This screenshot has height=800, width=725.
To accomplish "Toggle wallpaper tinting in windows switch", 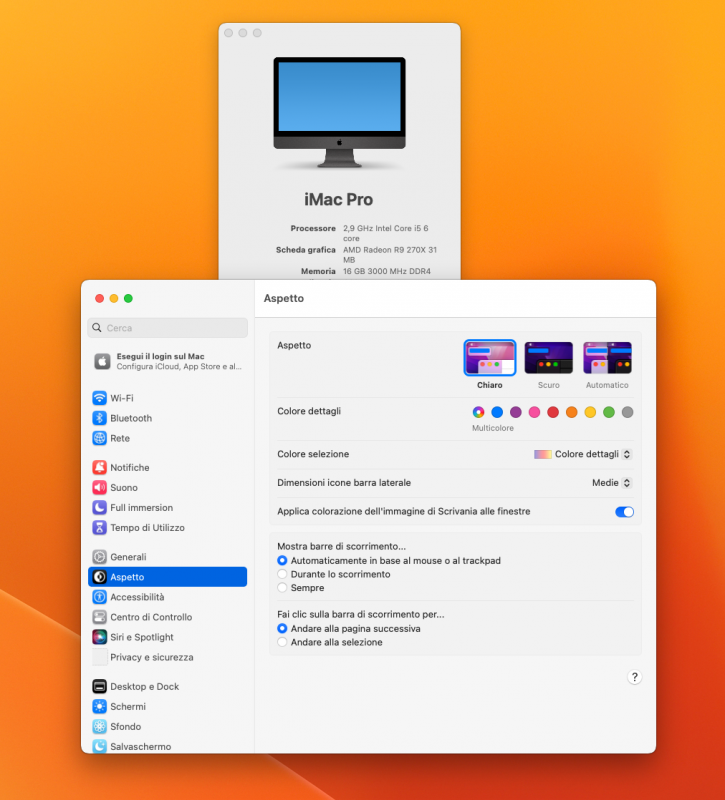I will point(624,512).
